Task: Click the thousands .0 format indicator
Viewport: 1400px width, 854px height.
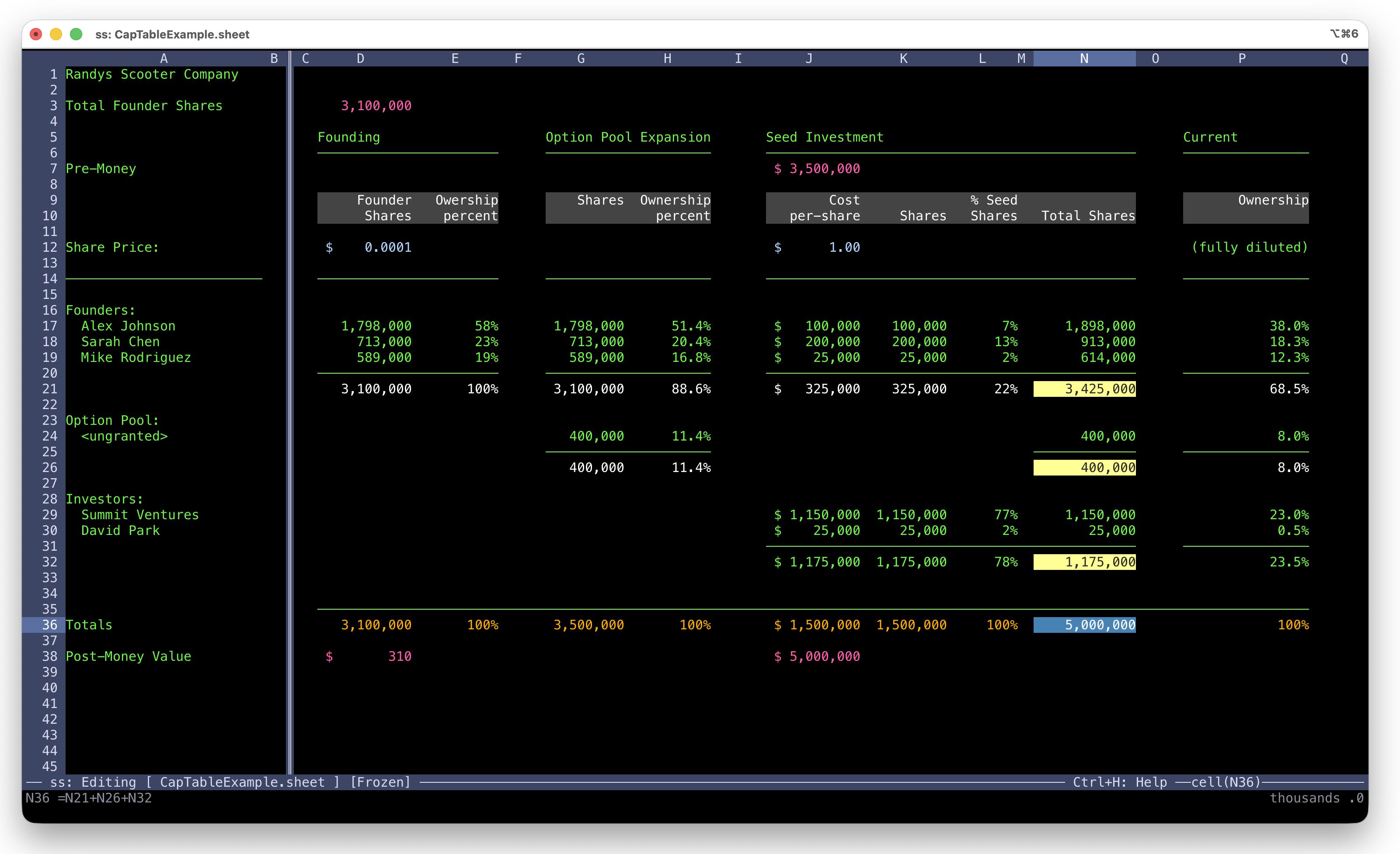Action: point(1316,798)
